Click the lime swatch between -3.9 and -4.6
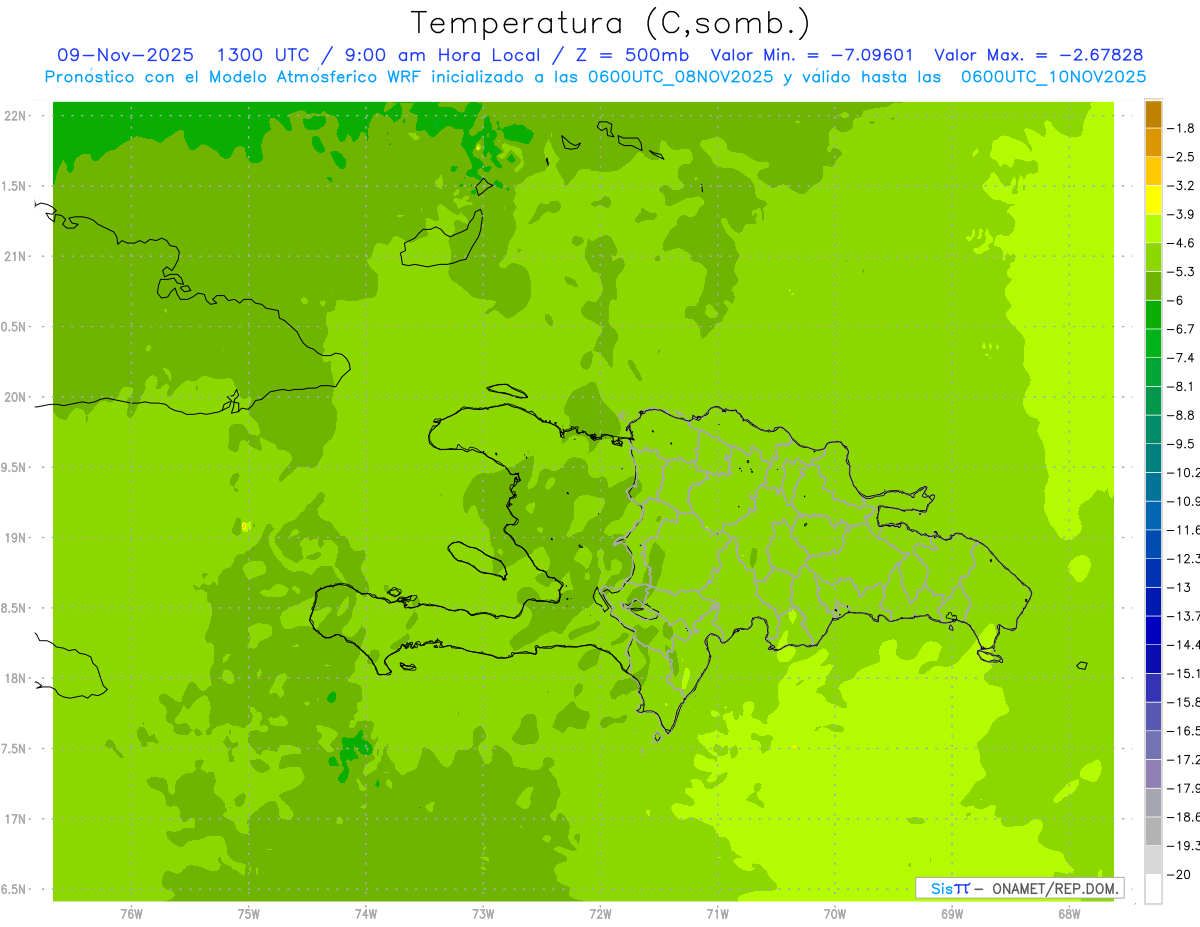The width and height of the screenshot is (1200, 927). click(x=1153, y=229)
